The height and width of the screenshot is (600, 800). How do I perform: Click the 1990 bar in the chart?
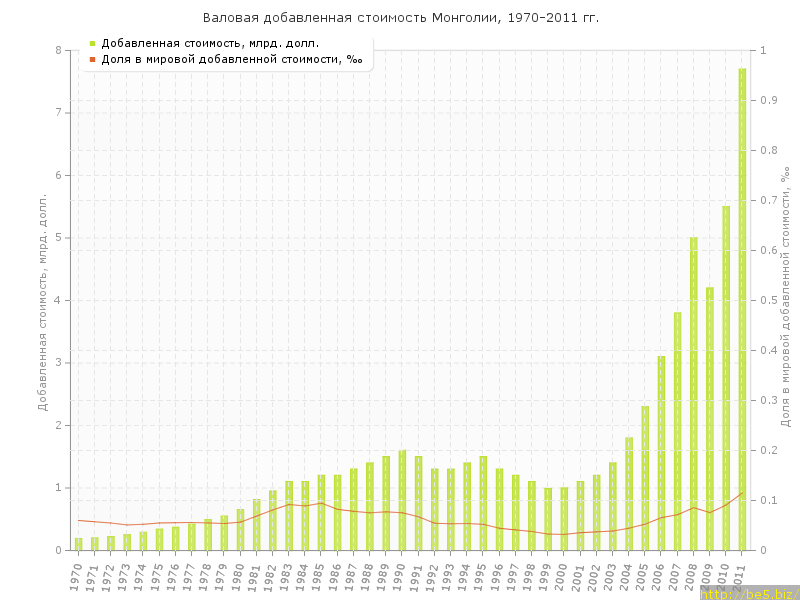(x=402, y=500)
